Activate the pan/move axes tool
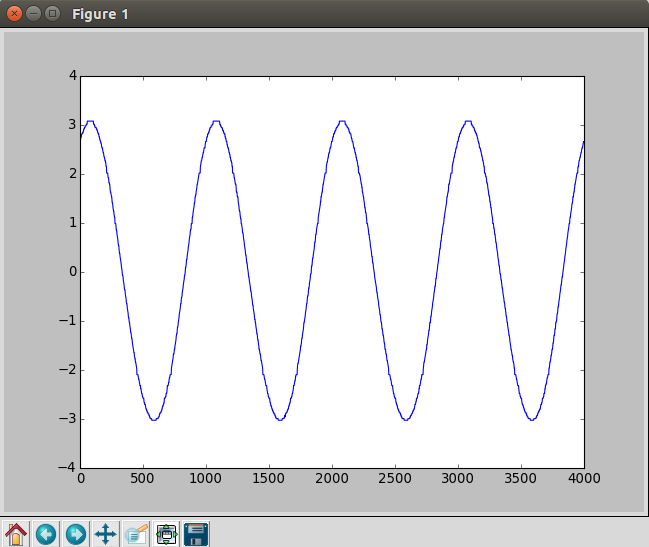The image size is (649, 547). 106,534
